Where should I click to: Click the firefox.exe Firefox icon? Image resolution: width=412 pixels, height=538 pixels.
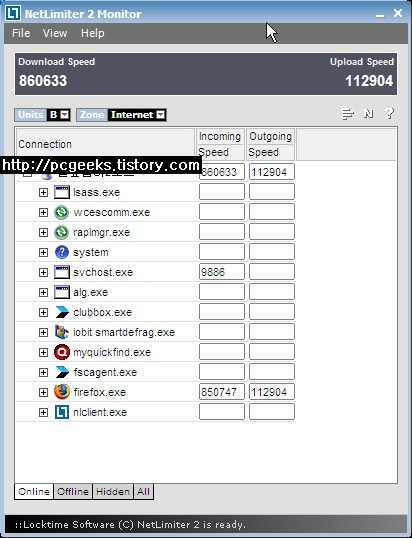pyautogui.click(x=62, y=392)
